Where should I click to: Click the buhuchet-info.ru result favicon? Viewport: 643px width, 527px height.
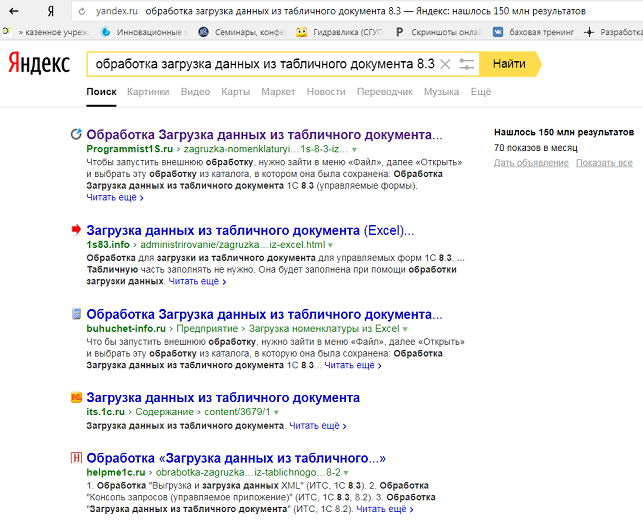coord(76,314)
